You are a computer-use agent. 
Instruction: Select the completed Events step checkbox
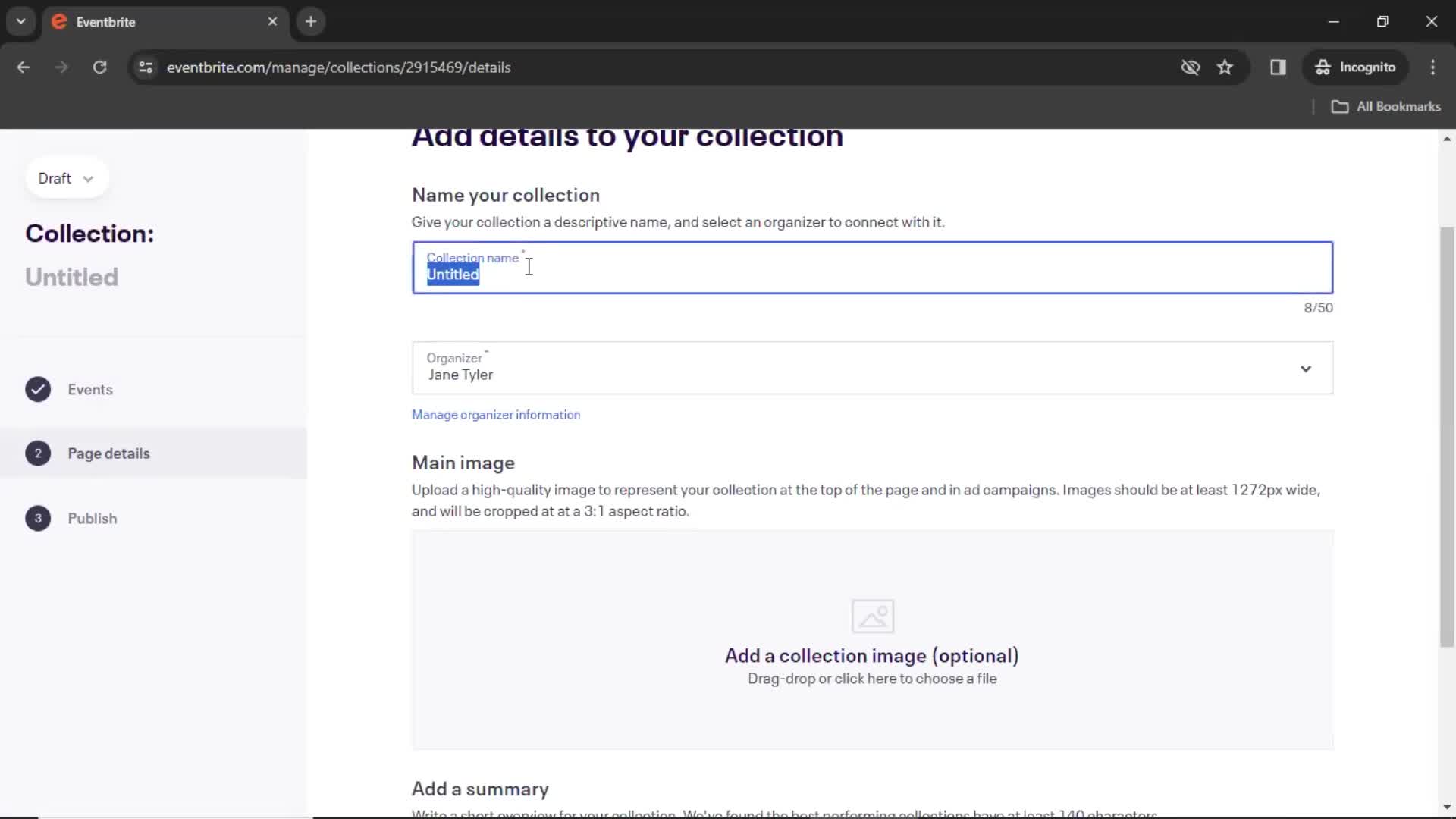tap(37, 389)
